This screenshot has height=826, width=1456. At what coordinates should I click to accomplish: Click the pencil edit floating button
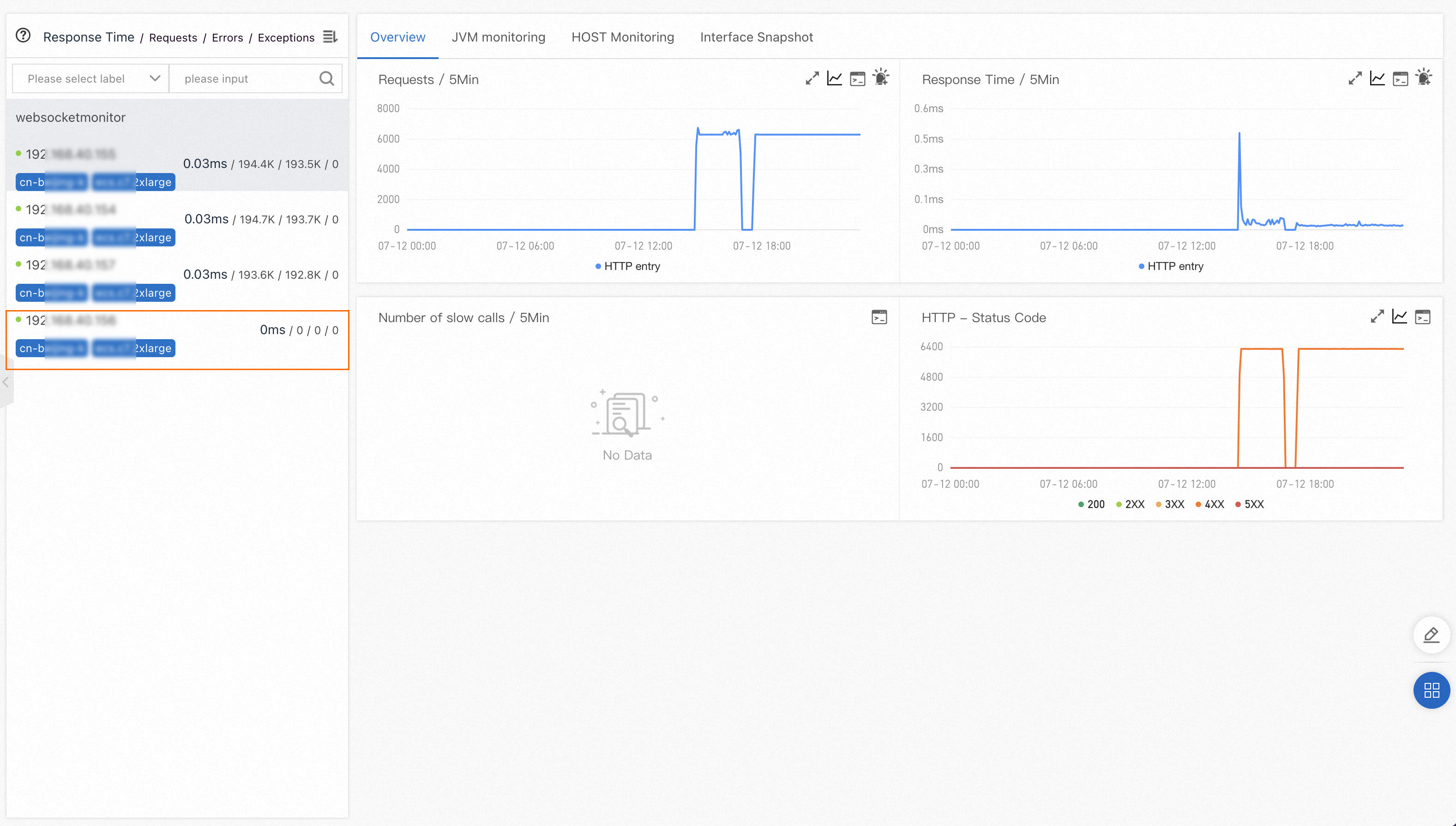[1431, 634]
